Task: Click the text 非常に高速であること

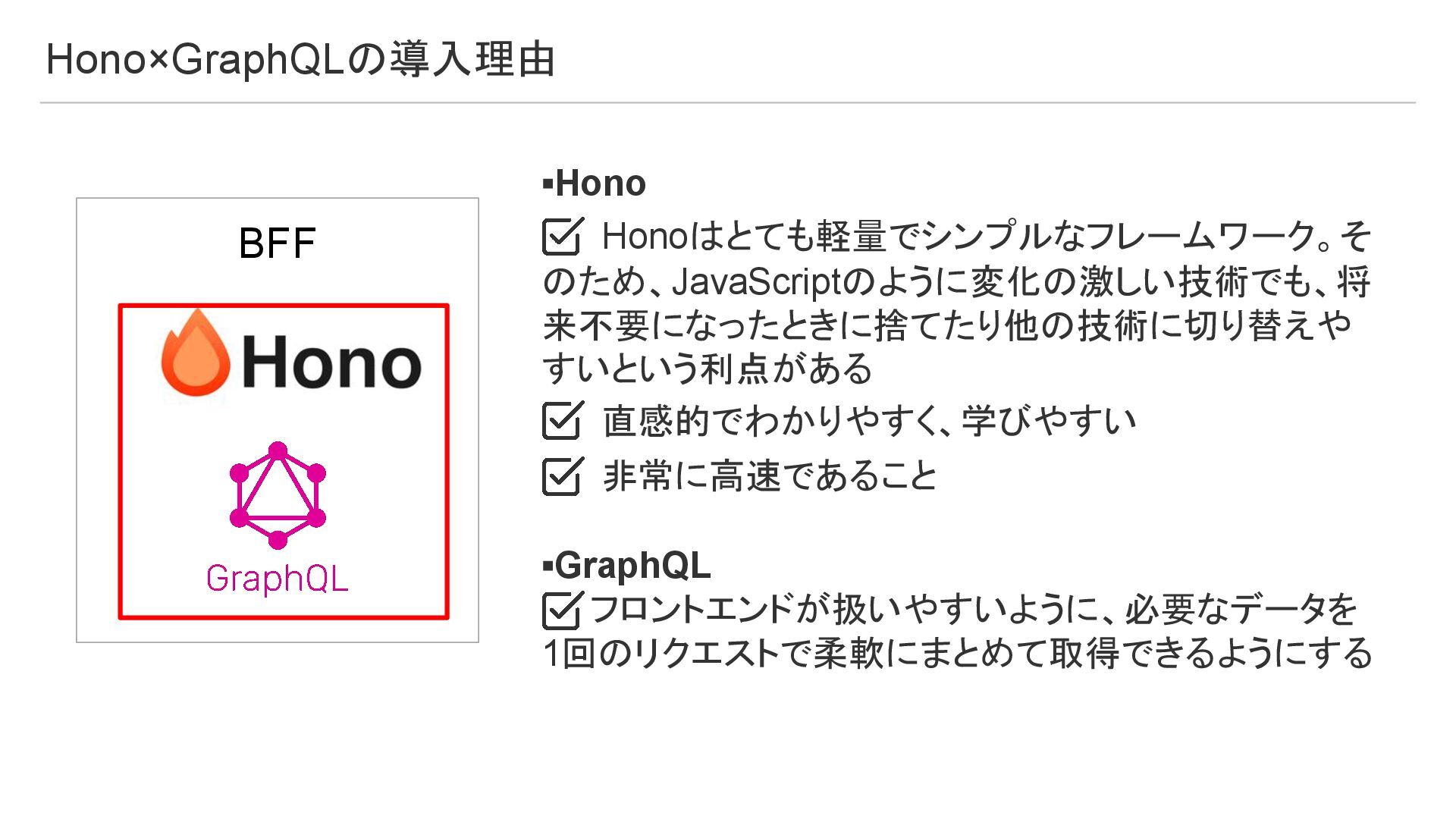Action: [770, 476]
